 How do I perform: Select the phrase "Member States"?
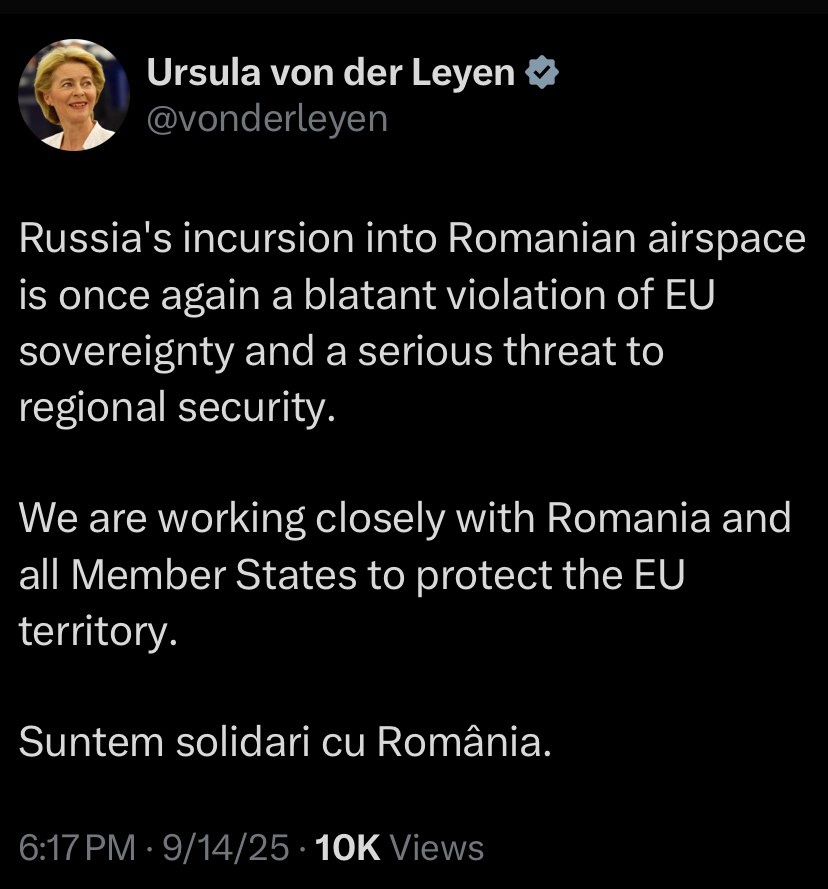[x=214, y=574]
